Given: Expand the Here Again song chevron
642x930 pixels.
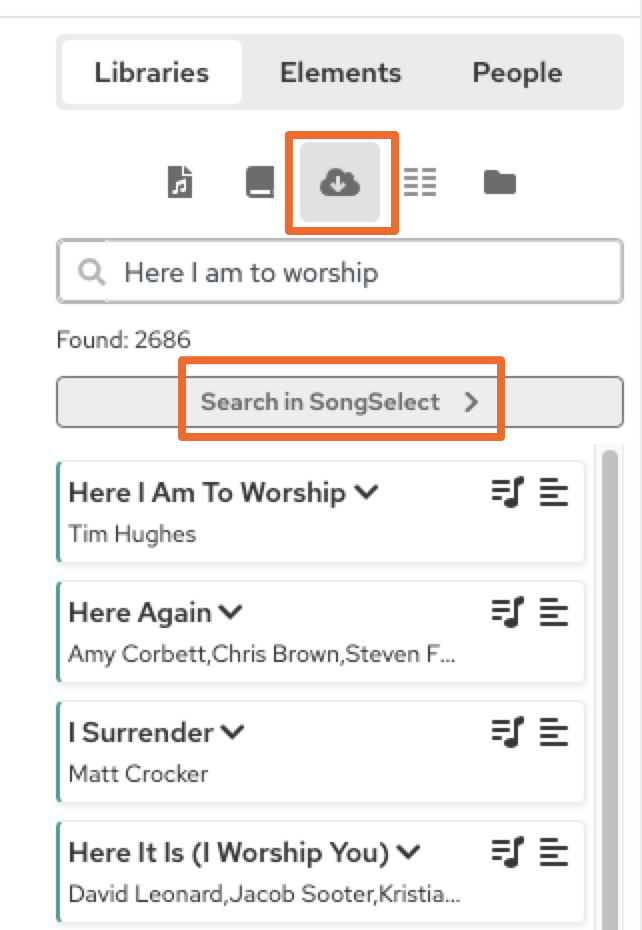Looking at the screenshot, I should [232, 613].
